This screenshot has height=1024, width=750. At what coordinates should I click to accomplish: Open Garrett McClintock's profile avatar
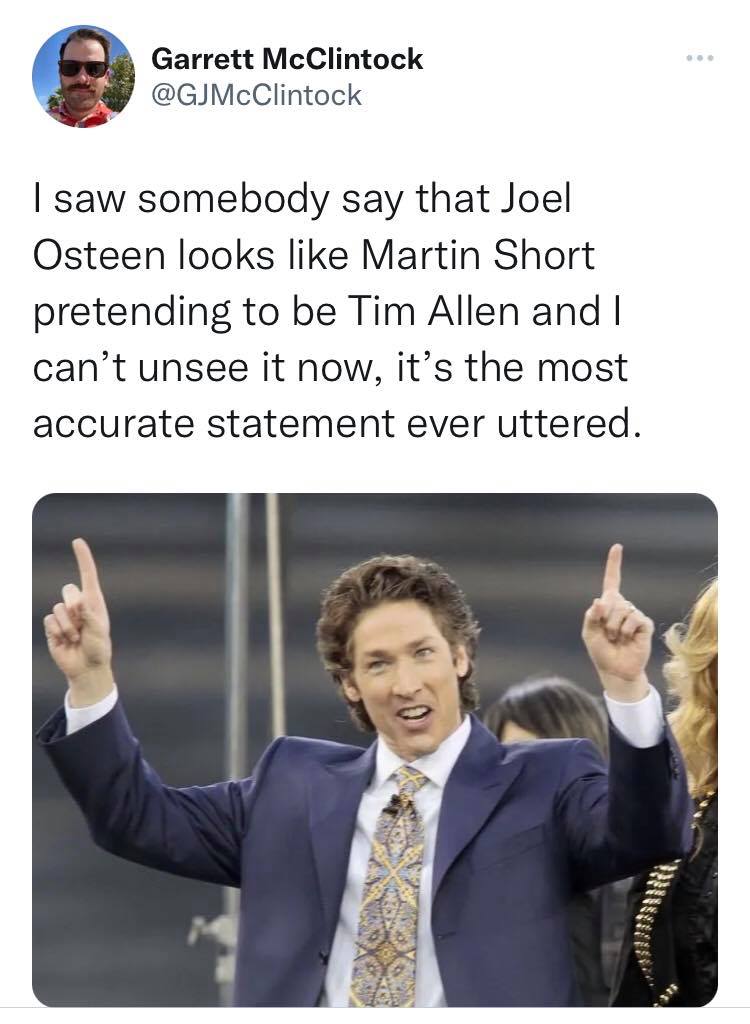click(84, 76)
